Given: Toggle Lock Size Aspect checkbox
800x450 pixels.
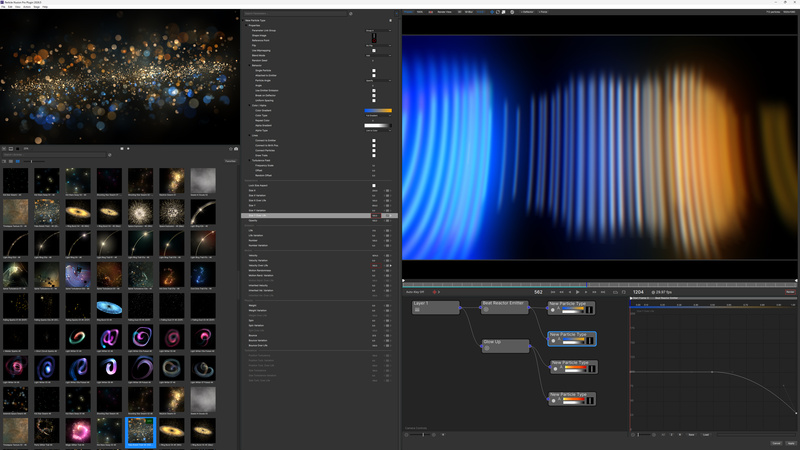Looking at the screenshot, I should pos(374,185).
